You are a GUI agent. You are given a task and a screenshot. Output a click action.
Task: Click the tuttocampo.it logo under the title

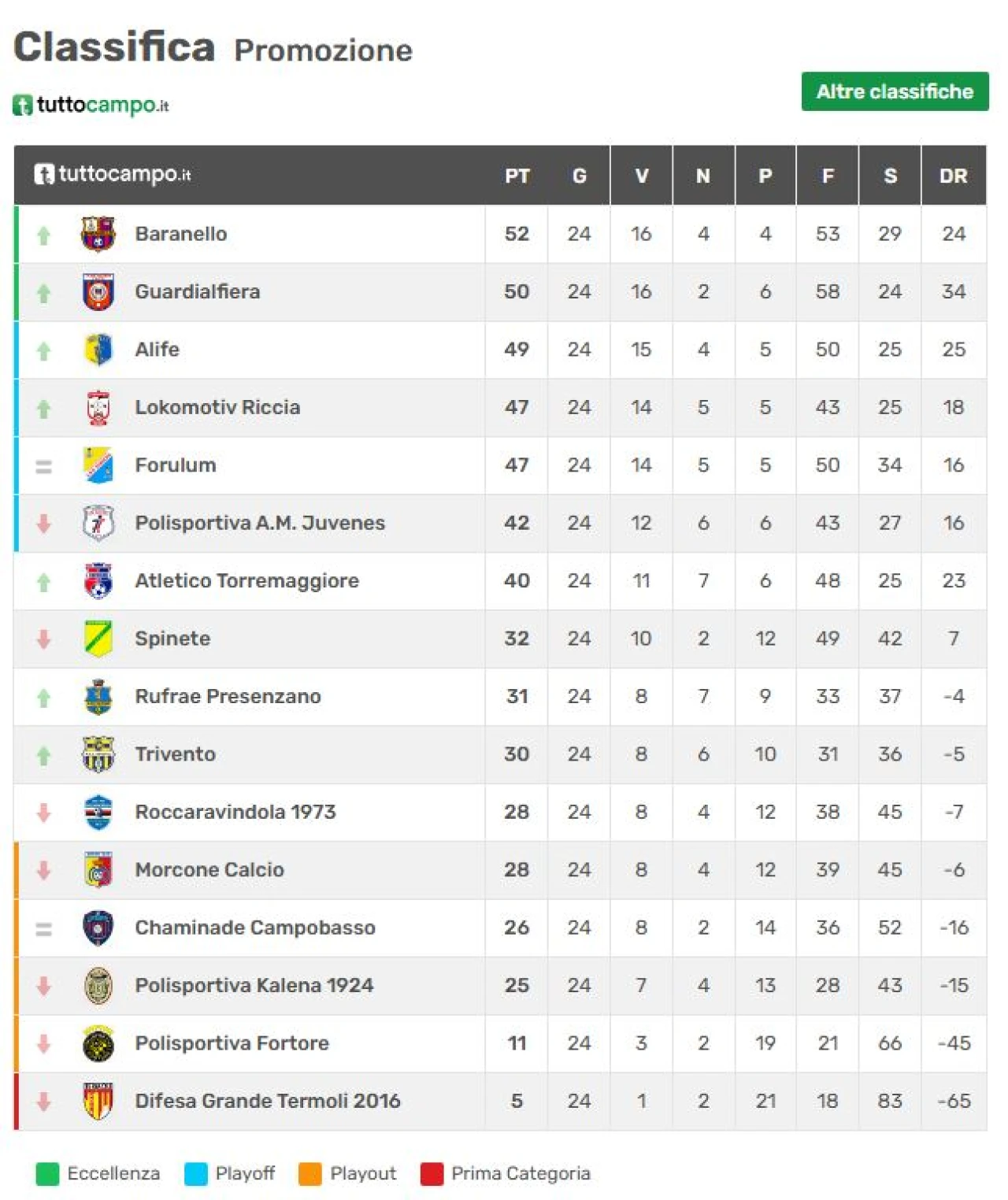pyautogui.click(x=91, y=105)
